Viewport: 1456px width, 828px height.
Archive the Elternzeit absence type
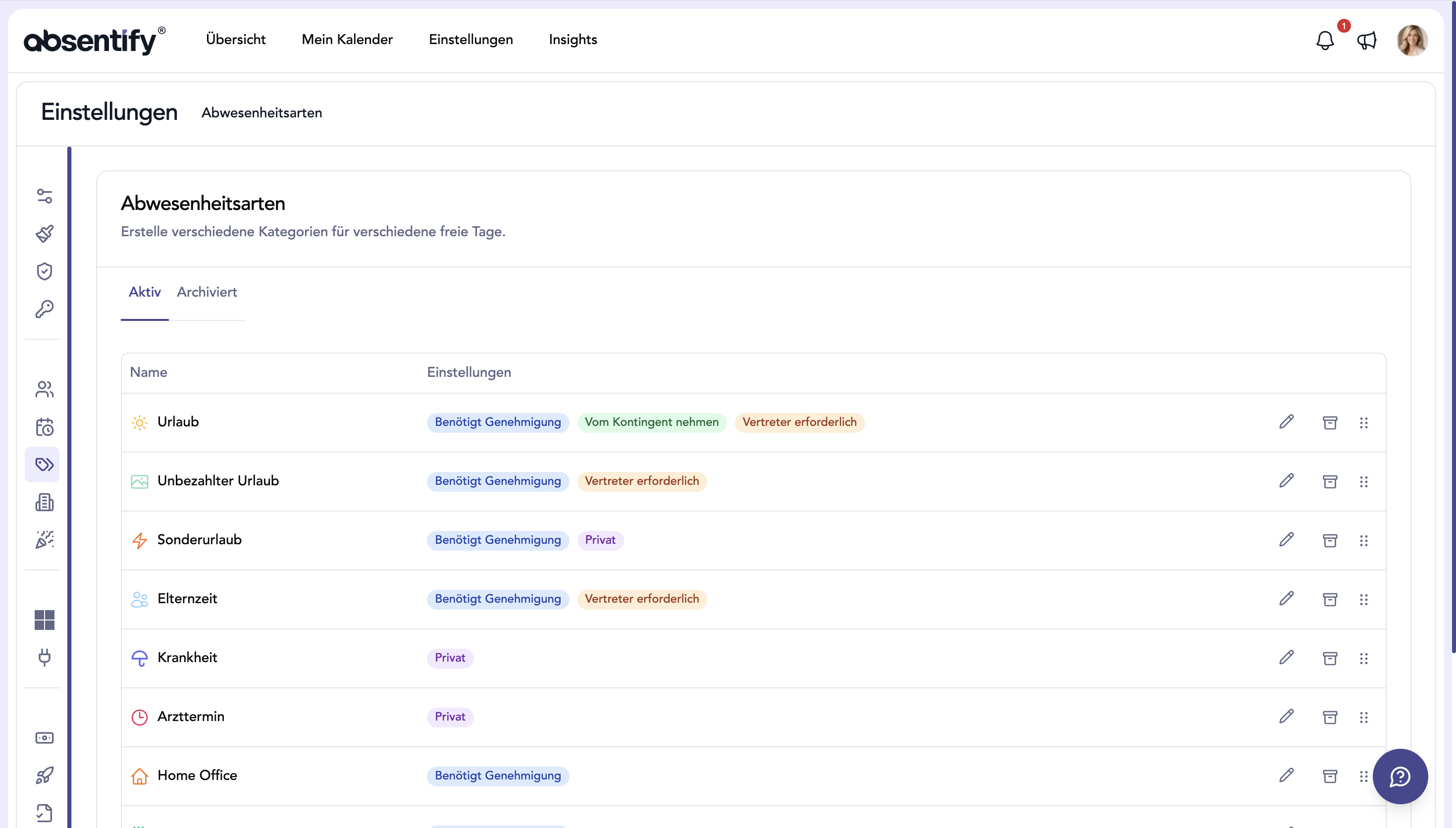[1330, 599]
